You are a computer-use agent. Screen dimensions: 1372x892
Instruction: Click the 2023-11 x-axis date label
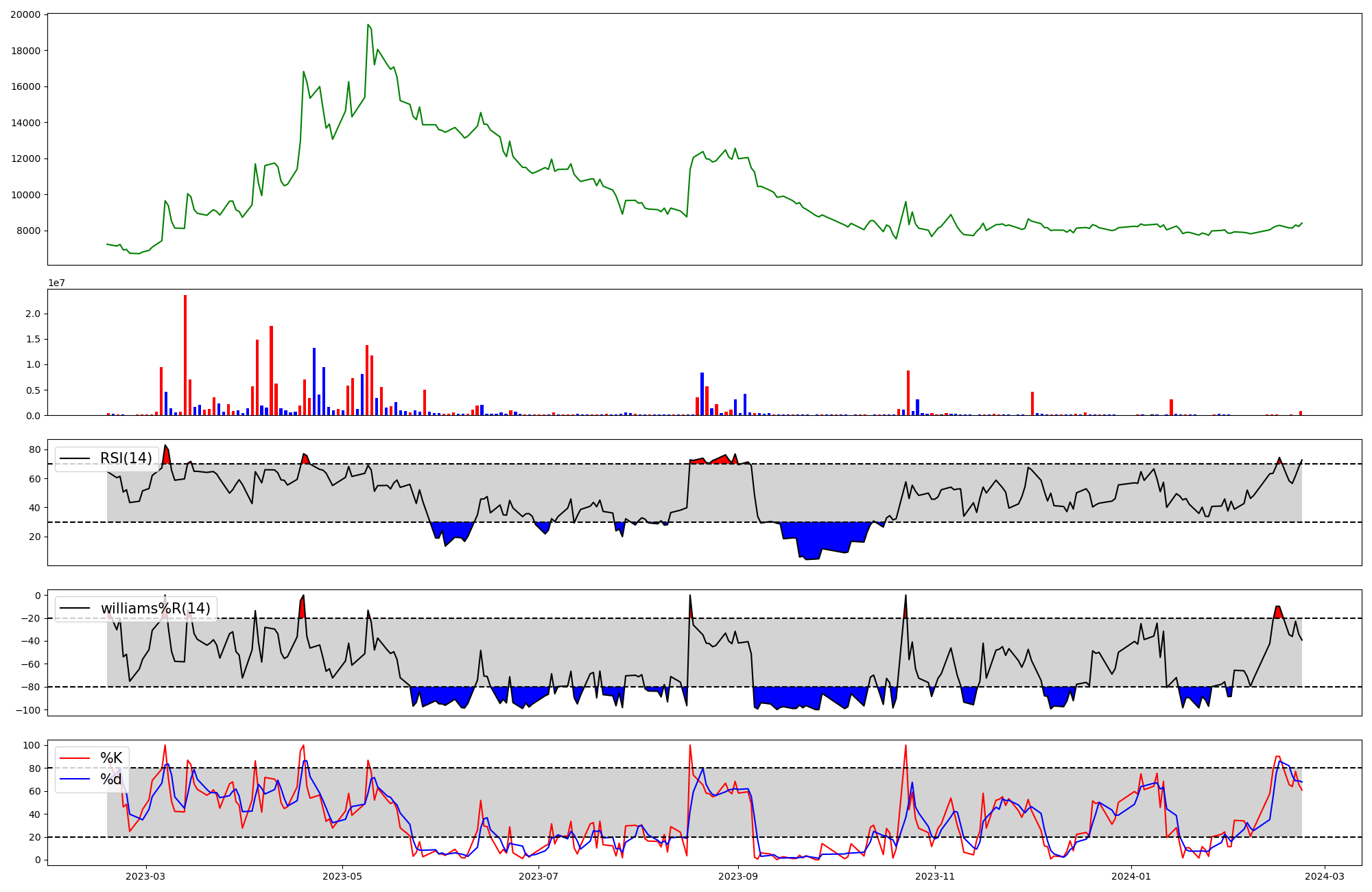[x=935, y=876]
